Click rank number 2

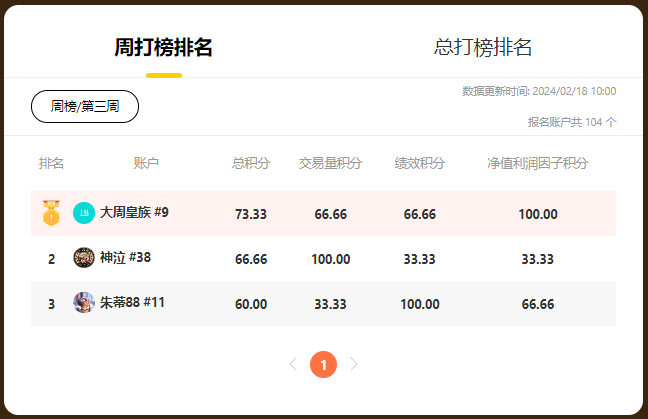tap(51, 259)
